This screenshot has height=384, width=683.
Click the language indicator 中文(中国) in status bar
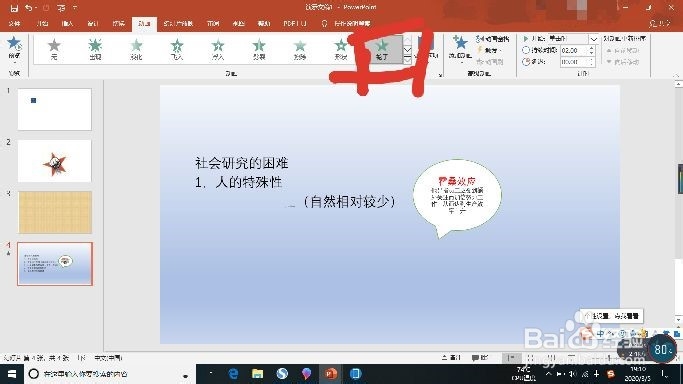pyautogui.click(x=109, y=358)
